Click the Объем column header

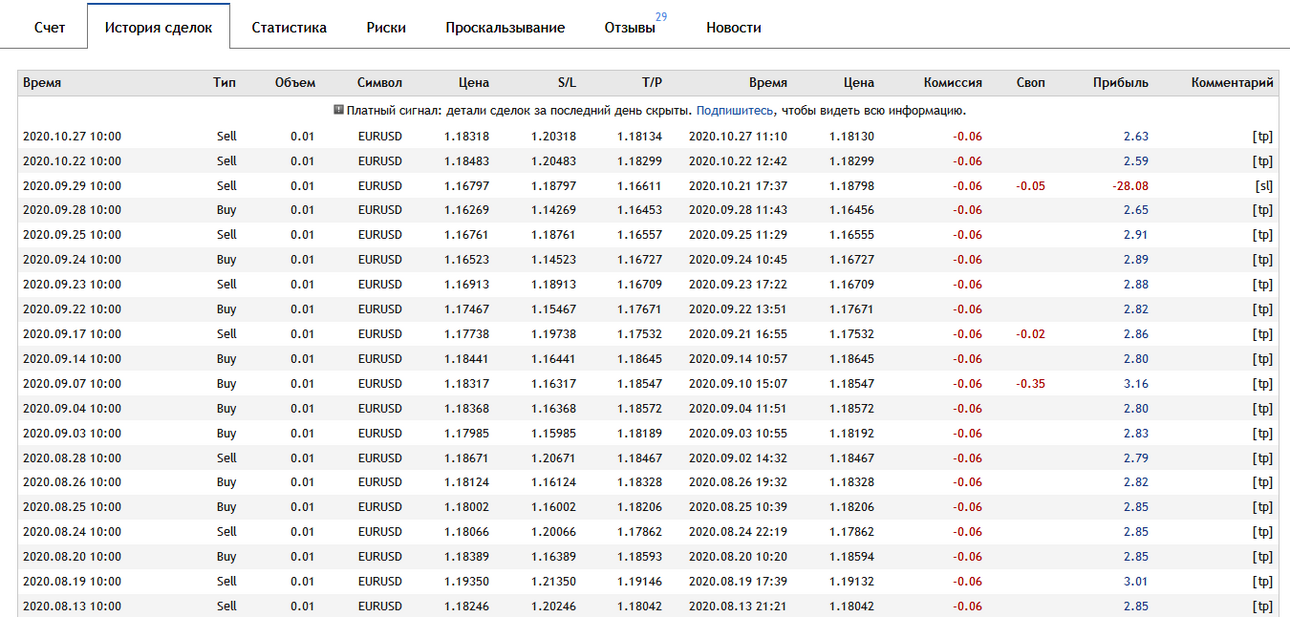tap(295, 83)
